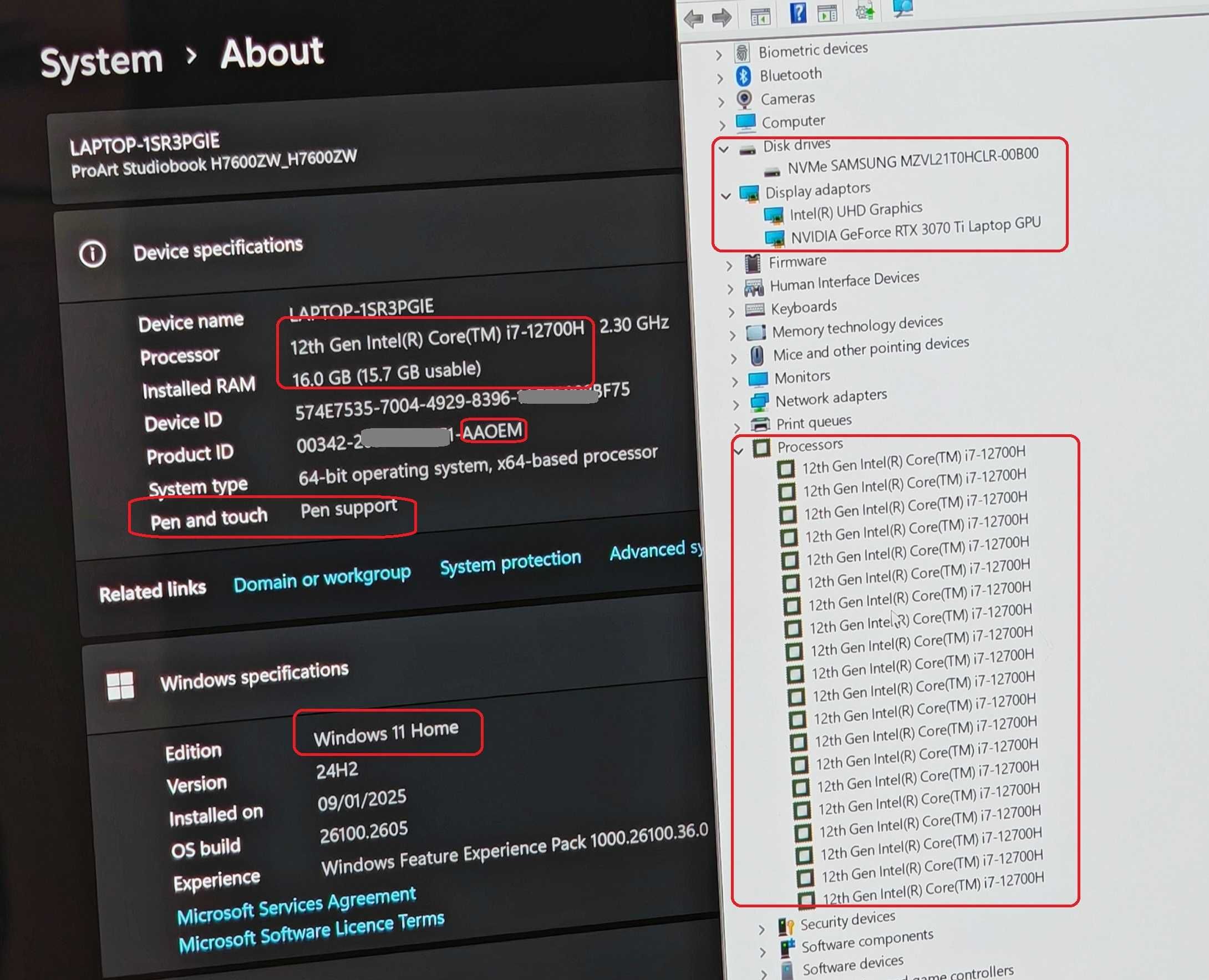The image size is (1209, 980).
Task: Select the Software devices category label
Action: pos(853,965)
